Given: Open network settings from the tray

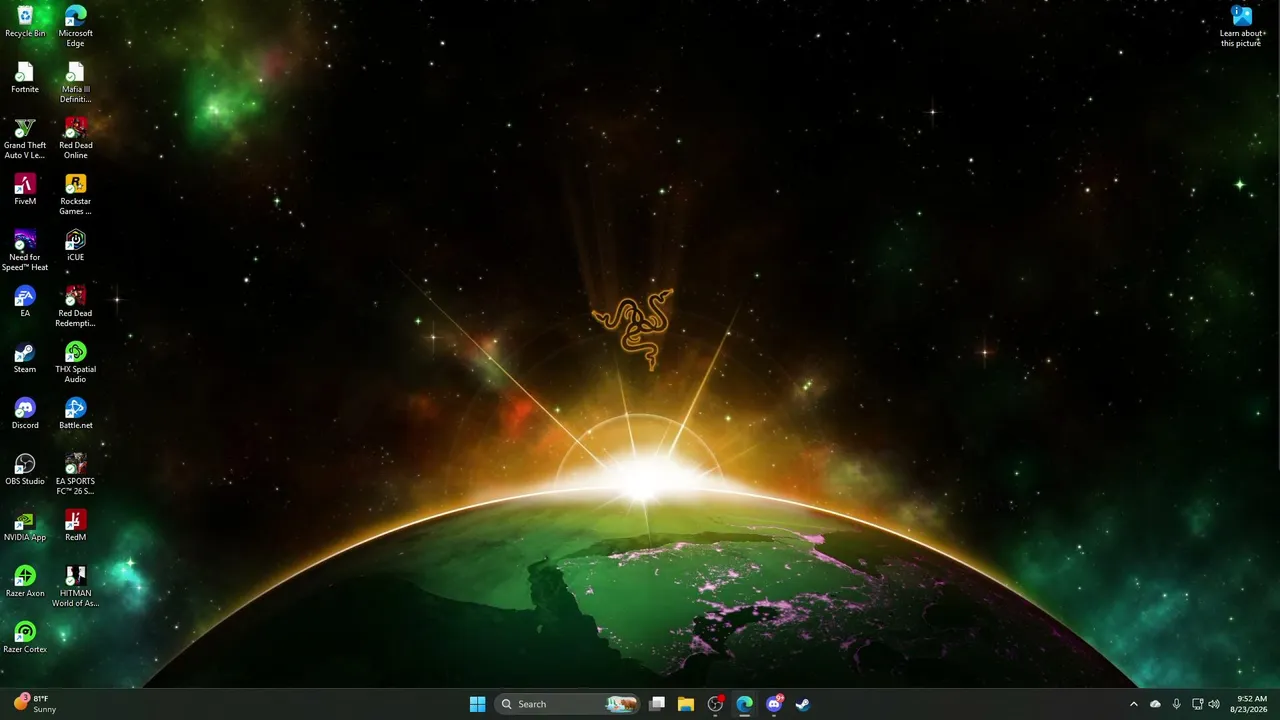Looking at the screenshot, I should (x=1198, y=704).
